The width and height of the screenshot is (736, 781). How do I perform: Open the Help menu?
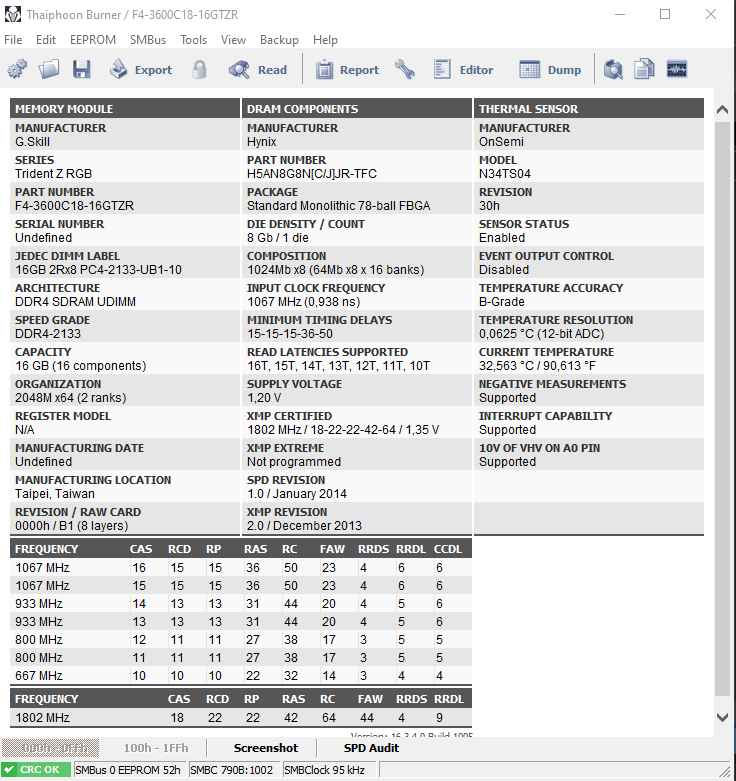tap(325, 40)
